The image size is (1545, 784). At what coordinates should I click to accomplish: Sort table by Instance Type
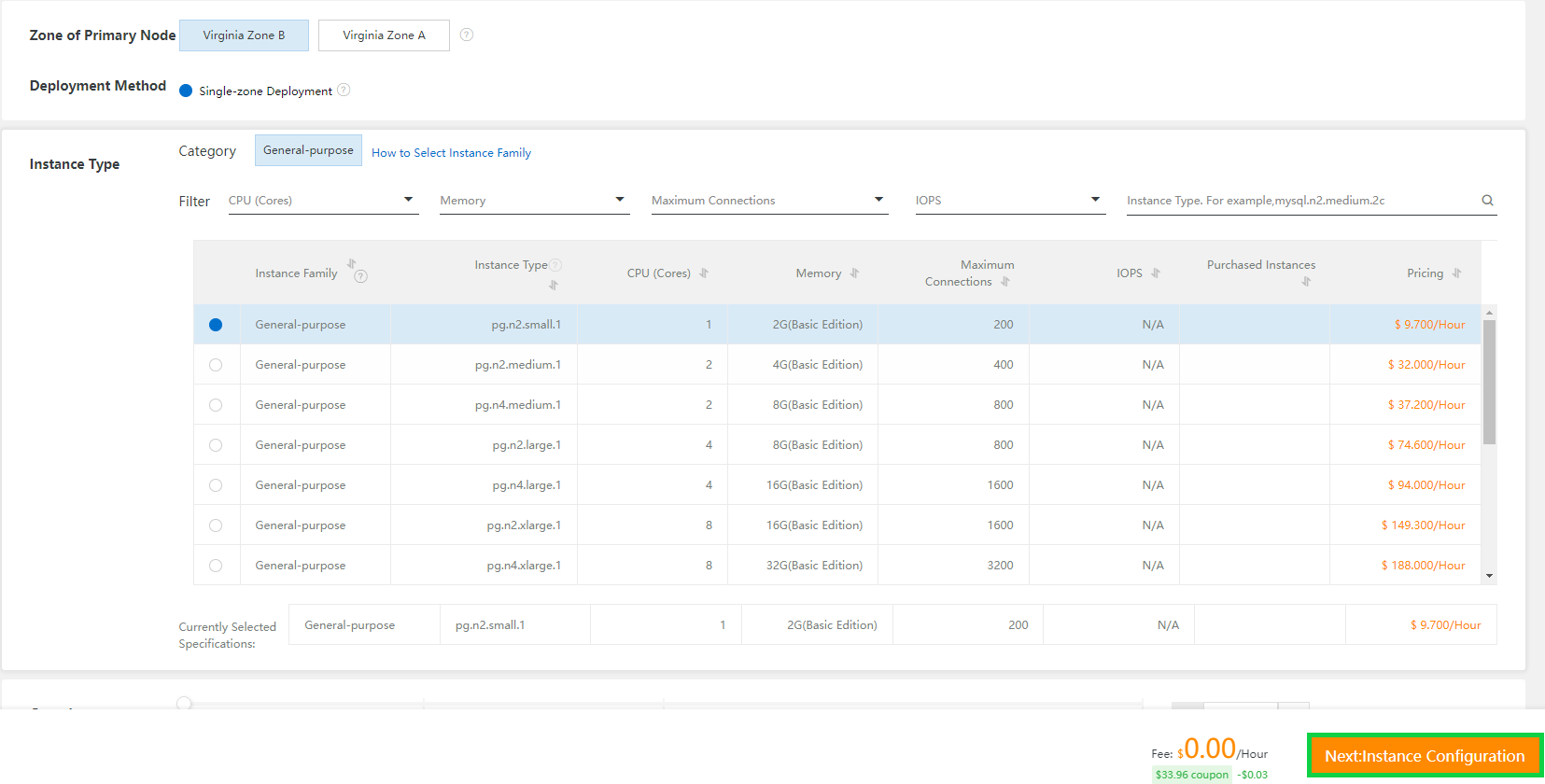pos(554,285)
